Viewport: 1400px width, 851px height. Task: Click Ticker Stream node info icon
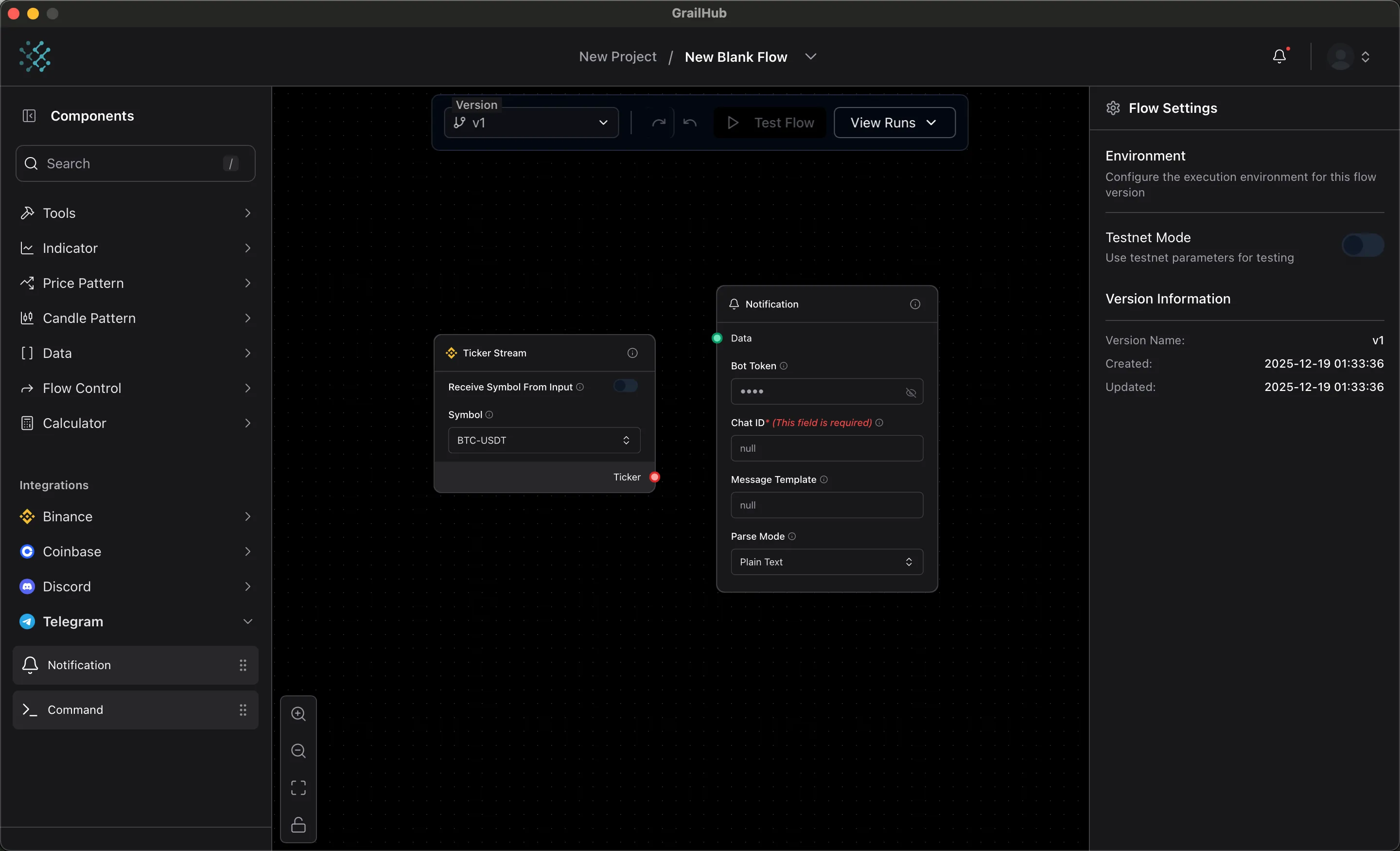[632, 353]
